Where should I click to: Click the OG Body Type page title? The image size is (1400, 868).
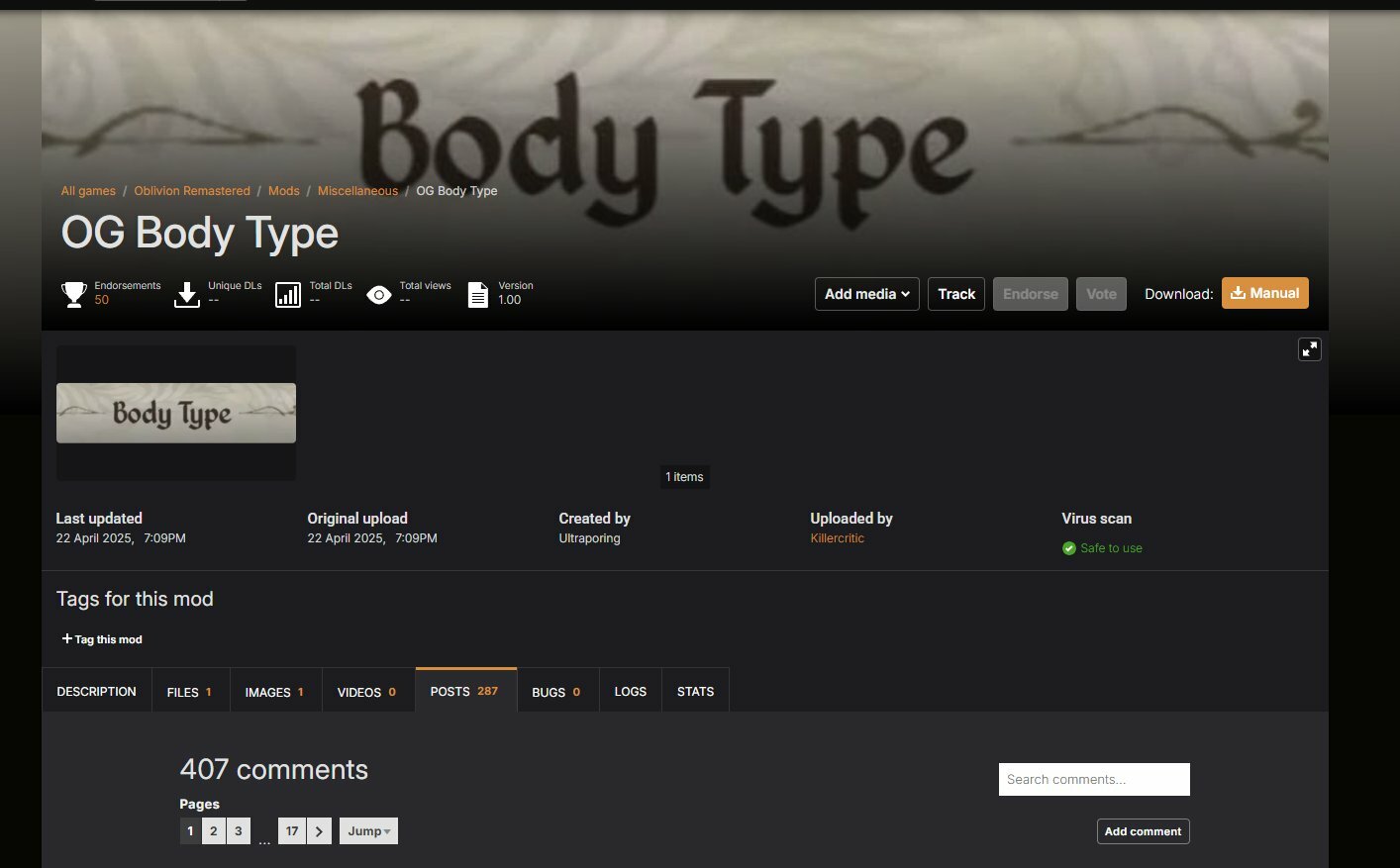click(x=200, y=234)
